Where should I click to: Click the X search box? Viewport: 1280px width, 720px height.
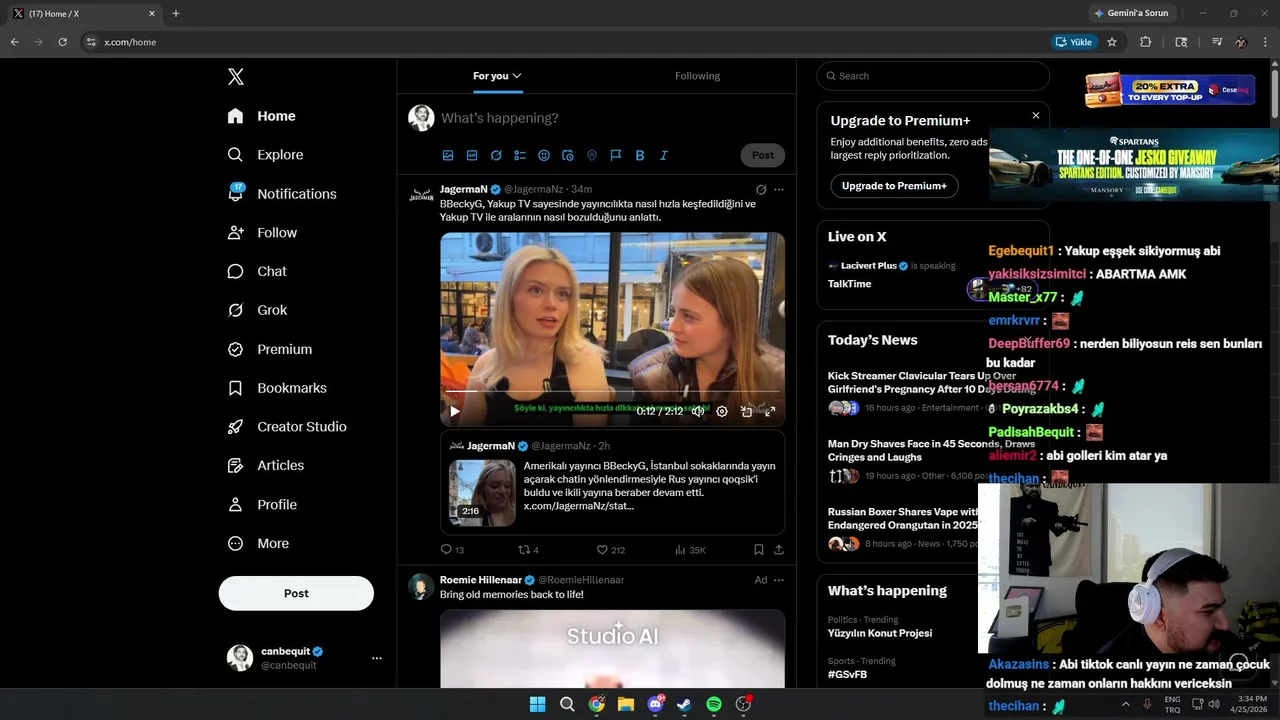[x=933, y=76]
